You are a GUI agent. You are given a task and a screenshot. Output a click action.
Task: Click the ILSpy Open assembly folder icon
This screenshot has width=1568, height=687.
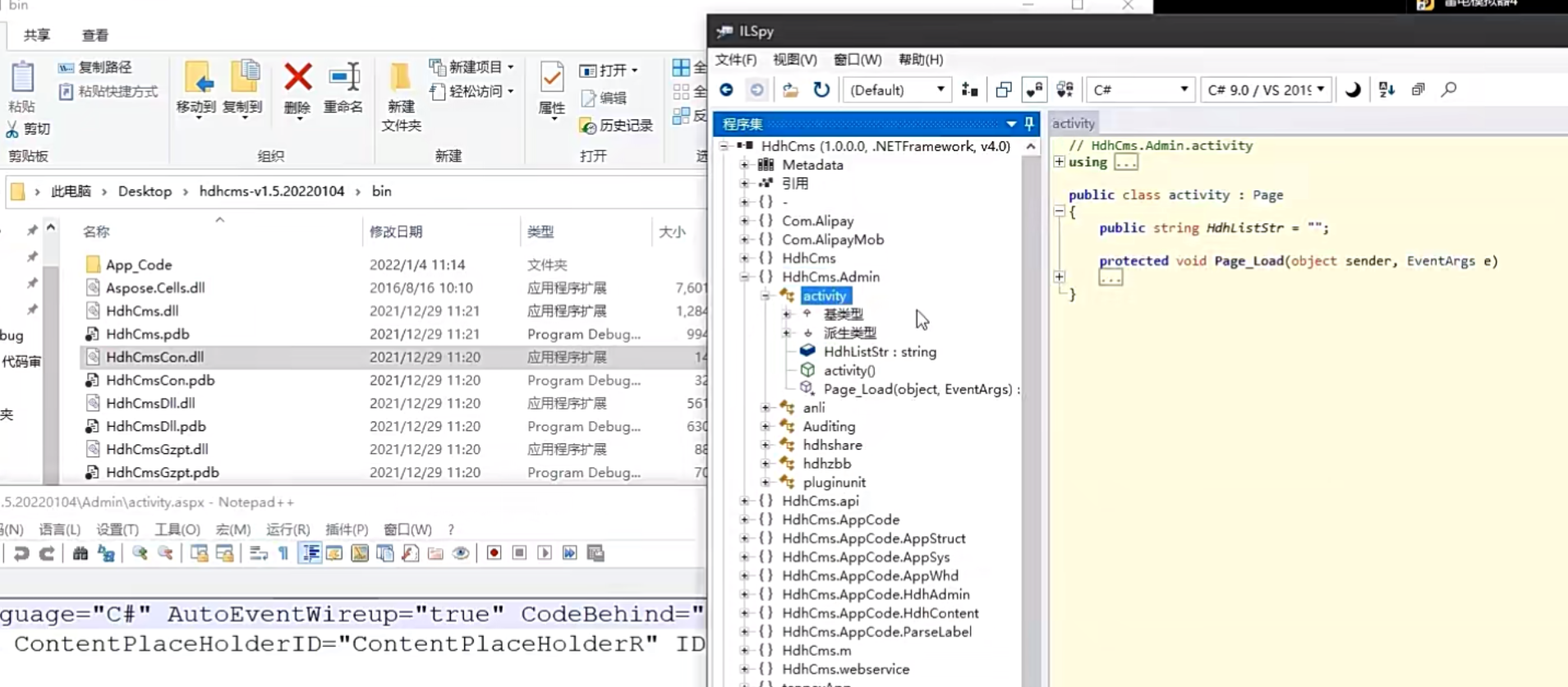tap(790, 89)
